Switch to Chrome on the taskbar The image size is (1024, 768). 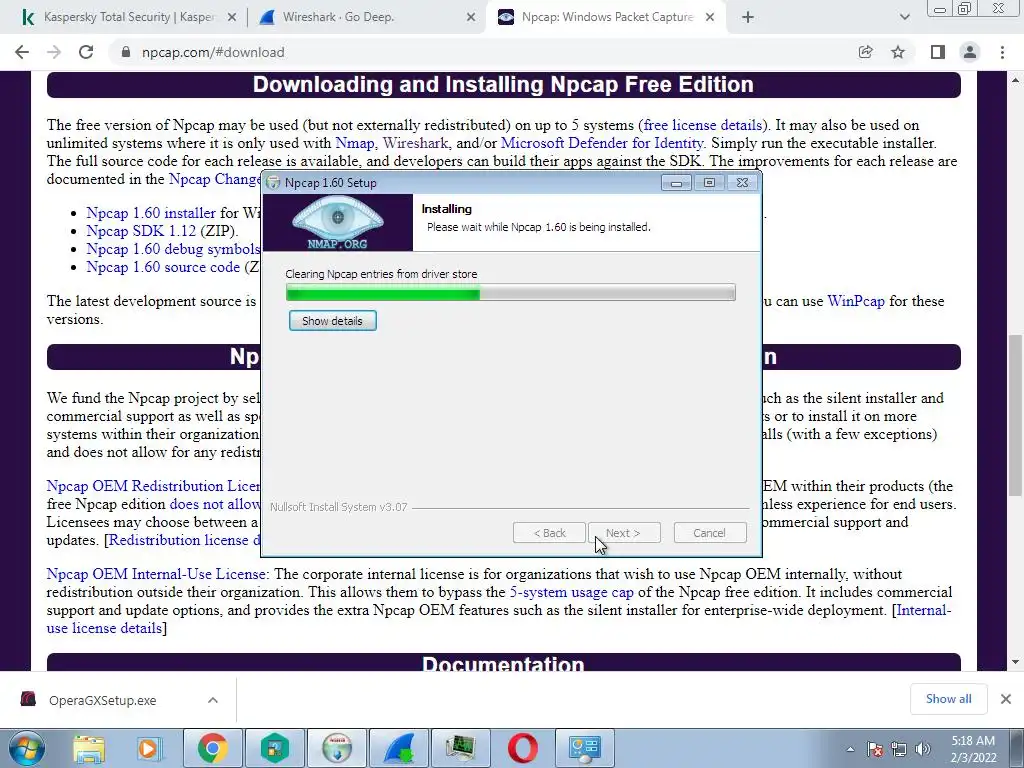coord(212,748)
